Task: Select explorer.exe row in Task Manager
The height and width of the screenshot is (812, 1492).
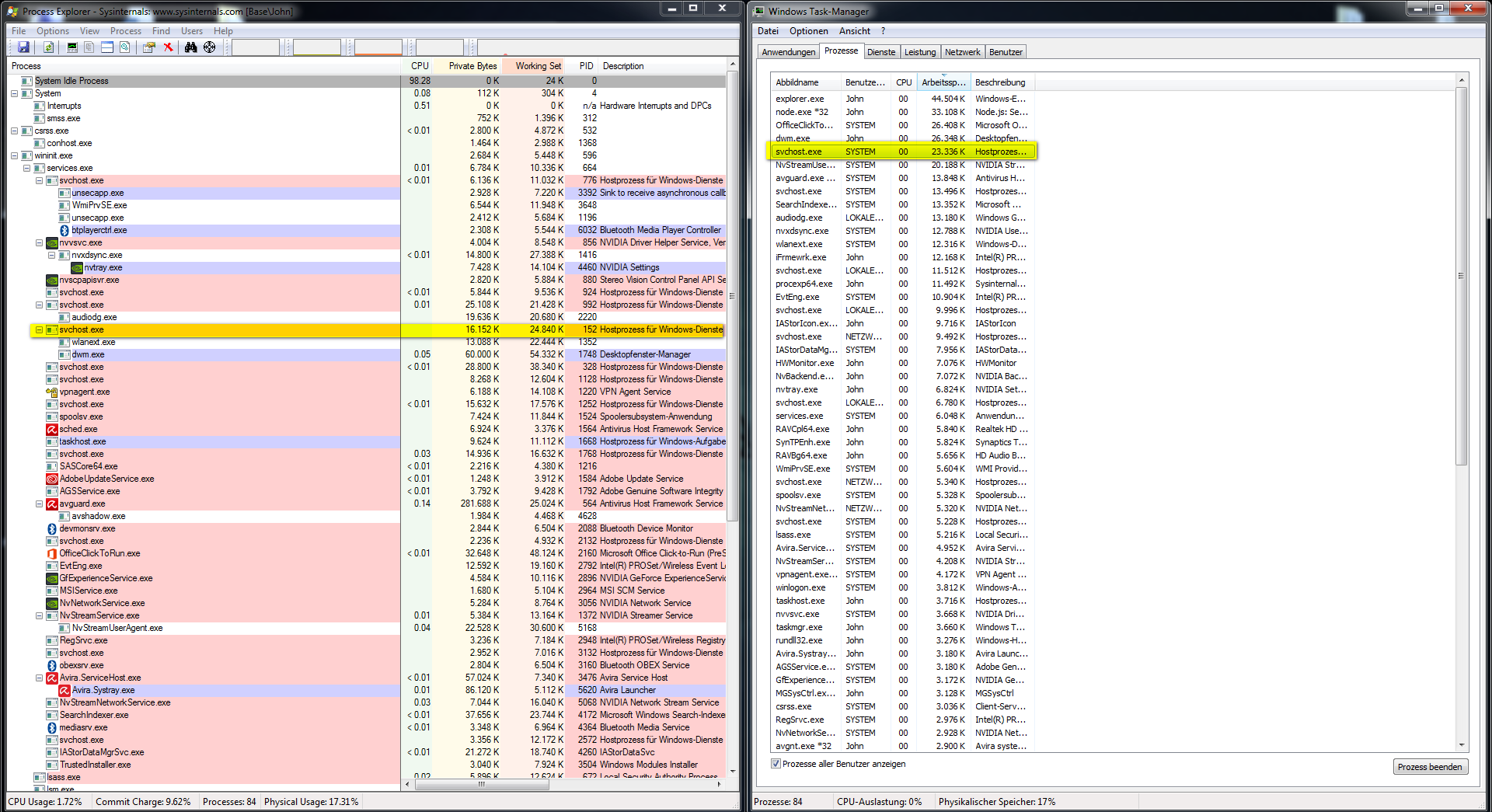Action: 904,99
